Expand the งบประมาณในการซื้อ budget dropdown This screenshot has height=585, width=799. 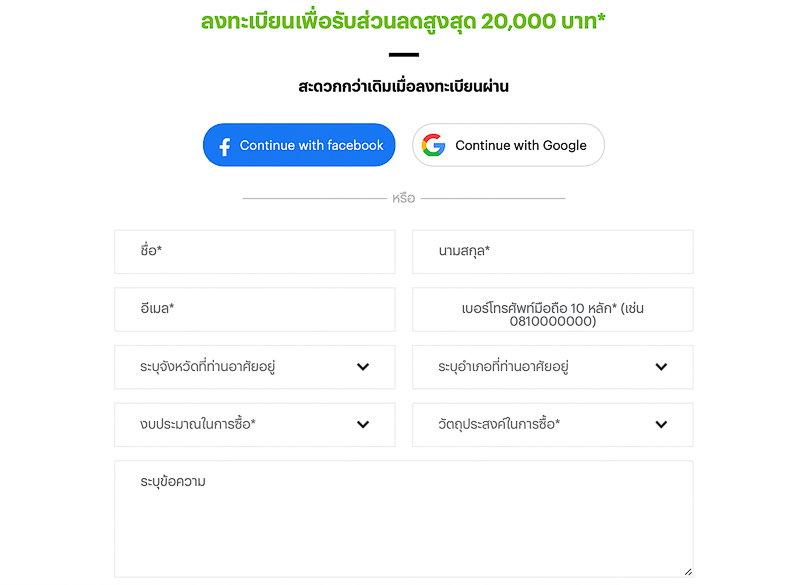pyautogui.click(x=240, y=425)
